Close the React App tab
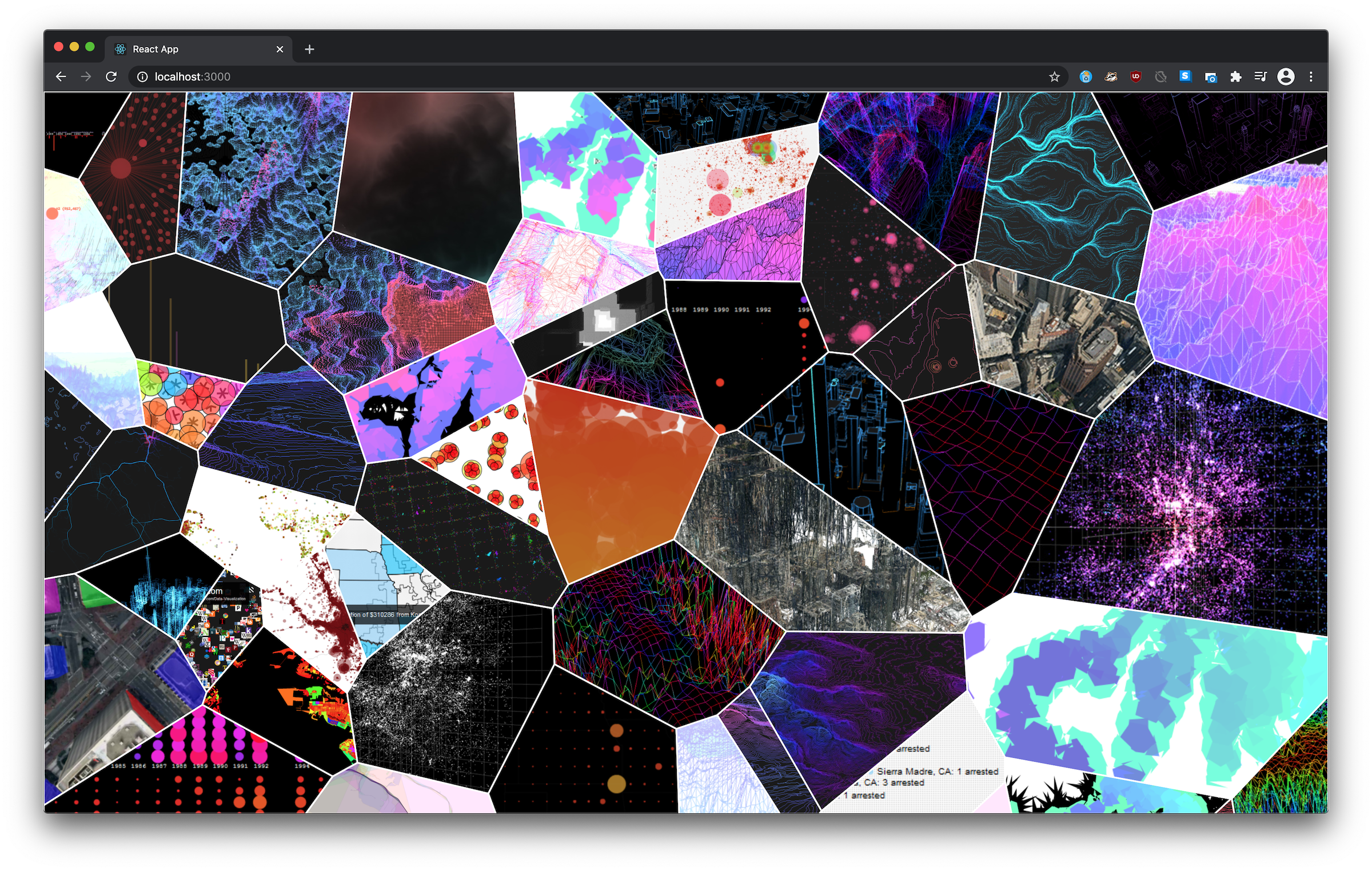Viewport: 1372px width, 871px height. point(280,49)
